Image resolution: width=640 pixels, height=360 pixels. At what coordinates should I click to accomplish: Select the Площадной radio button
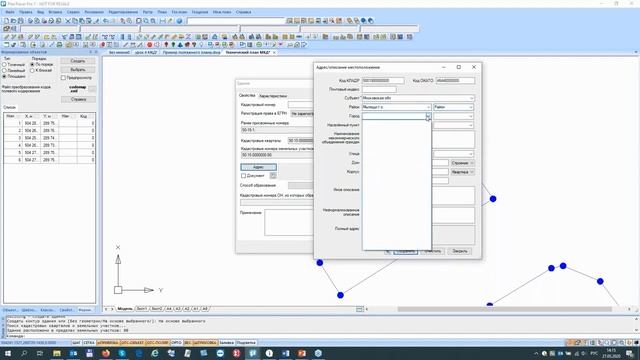(x=4, y=76)
